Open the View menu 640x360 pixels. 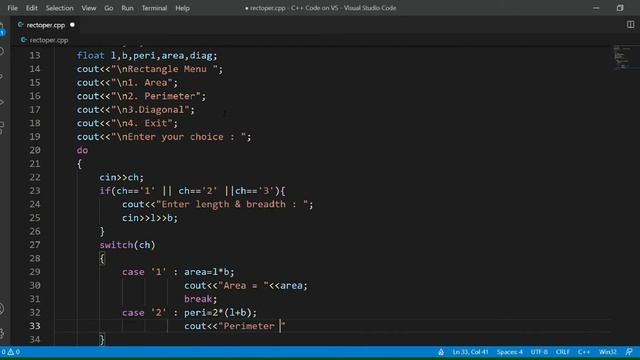(89, 8)
